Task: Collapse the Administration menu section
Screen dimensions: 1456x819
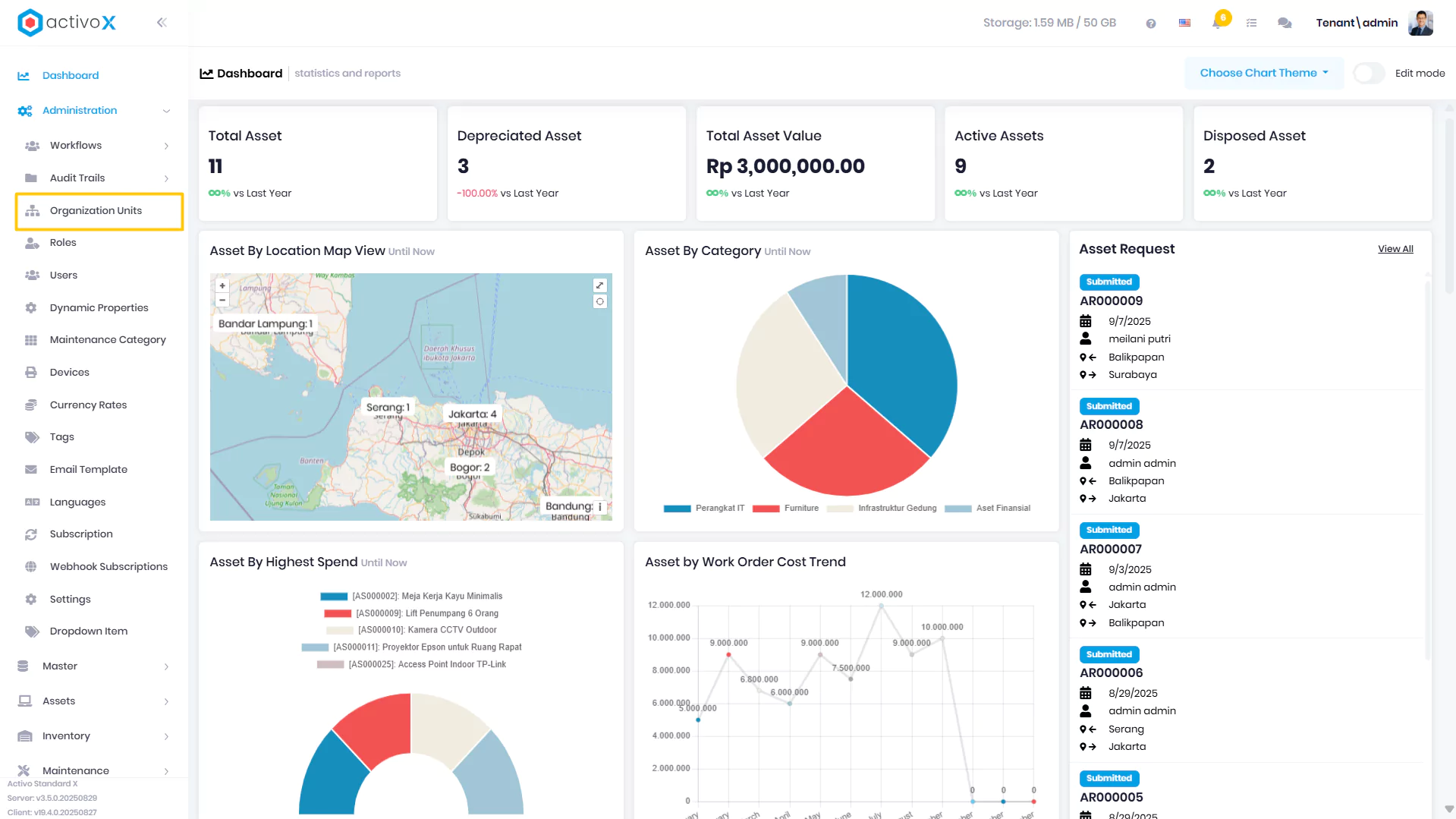Action: (x=166, y=112)
